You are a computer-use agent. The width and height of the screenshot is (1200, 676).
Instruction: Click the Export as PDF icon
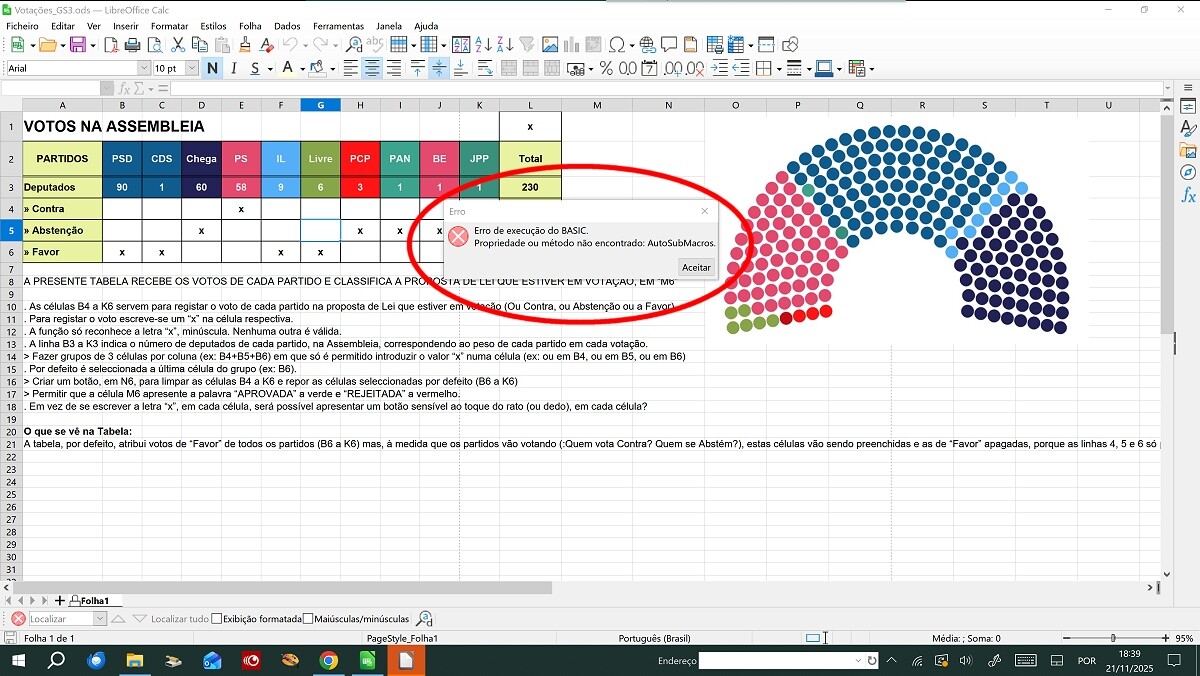111,45
